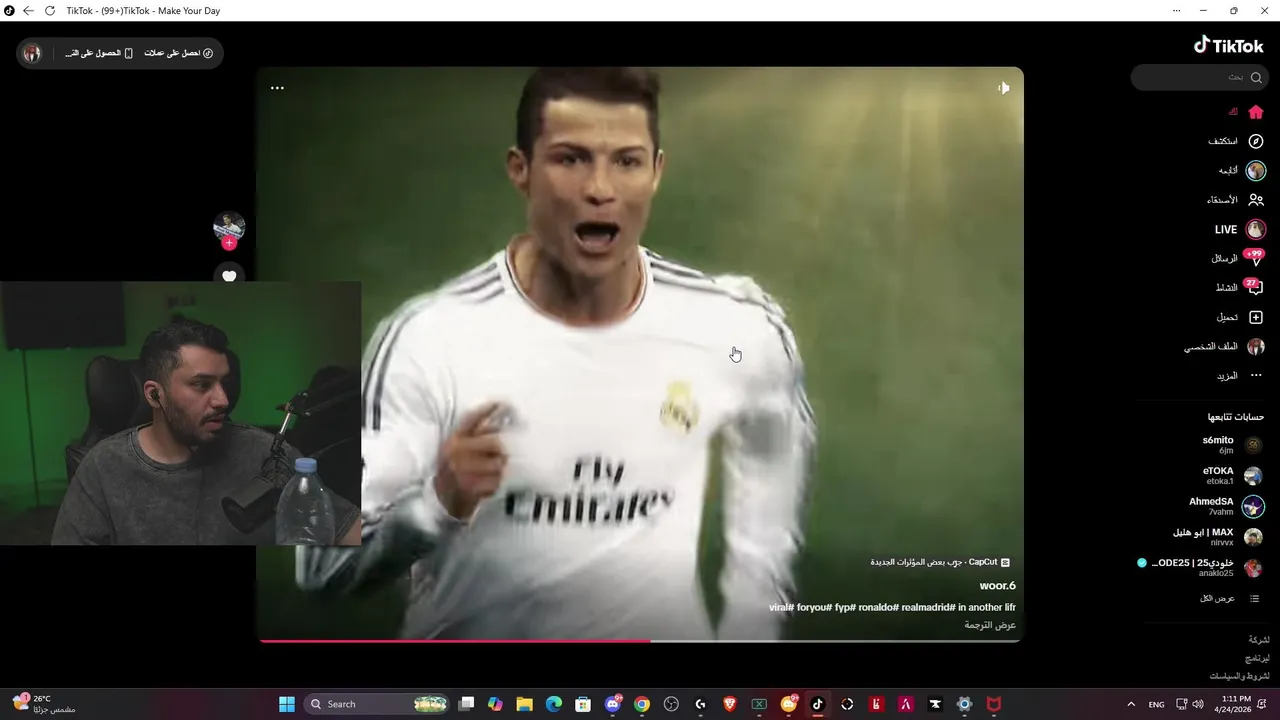
Task: Click the TikTok logo
Action: click(x=1229, y=45)
